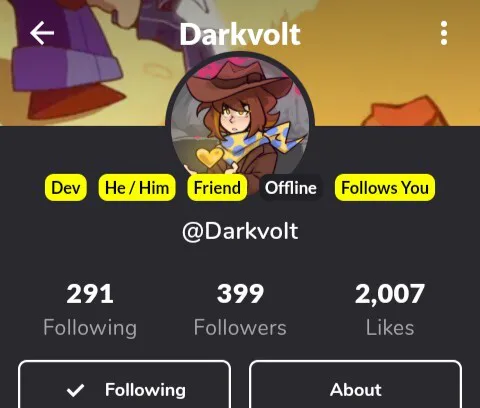The height and width of the screenshot is (408, 480).
Task: Tap the Follows You badge
Action: tap(385, 188)
